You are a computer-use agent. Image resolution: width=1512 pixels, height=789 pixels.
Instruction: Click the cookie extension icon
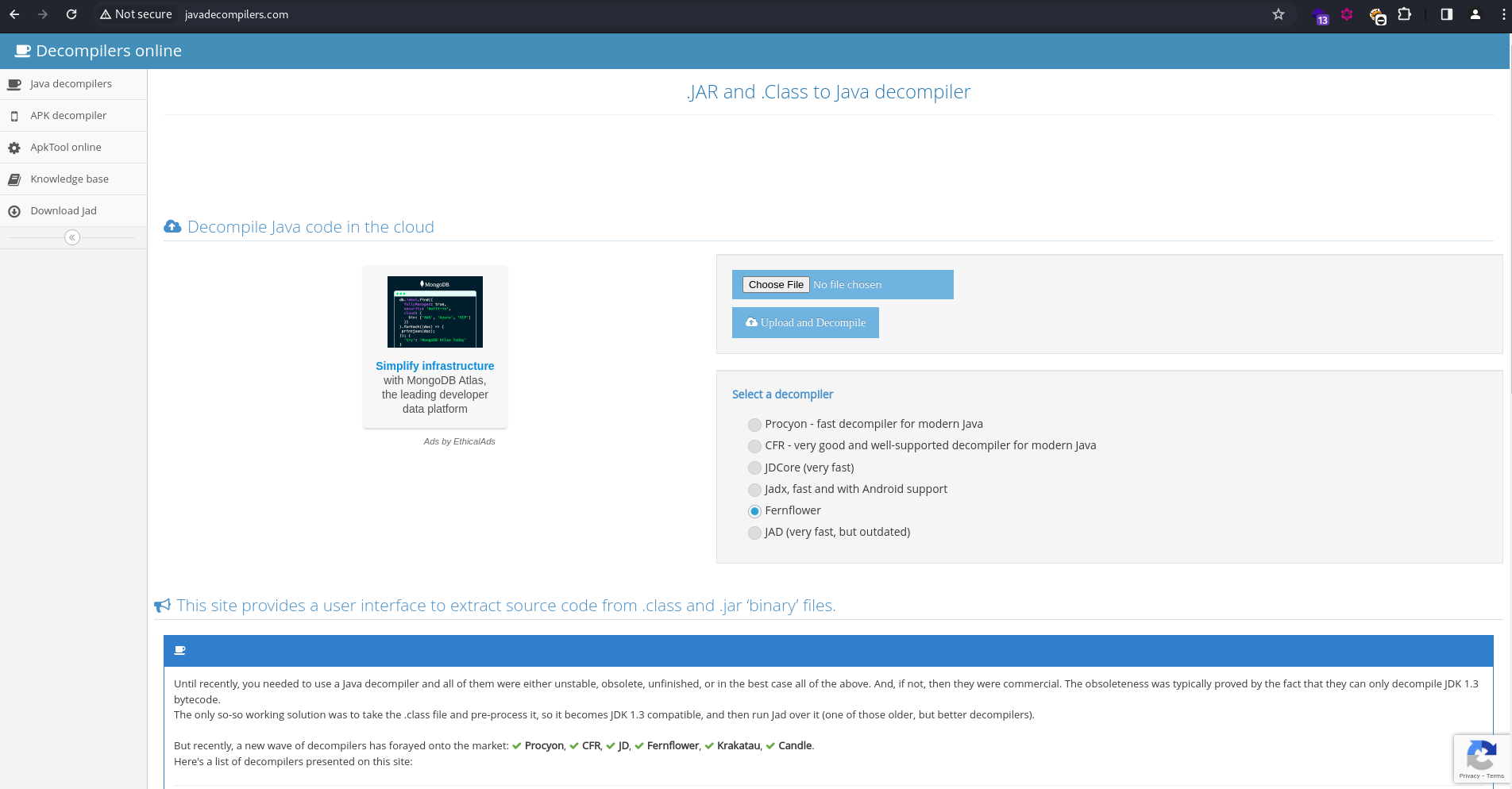tap(1377, 15)
